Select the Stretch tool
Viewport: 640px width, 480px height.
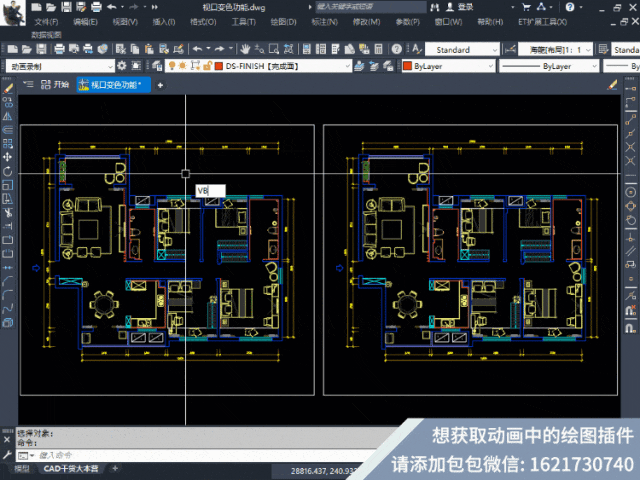[8, 199]
